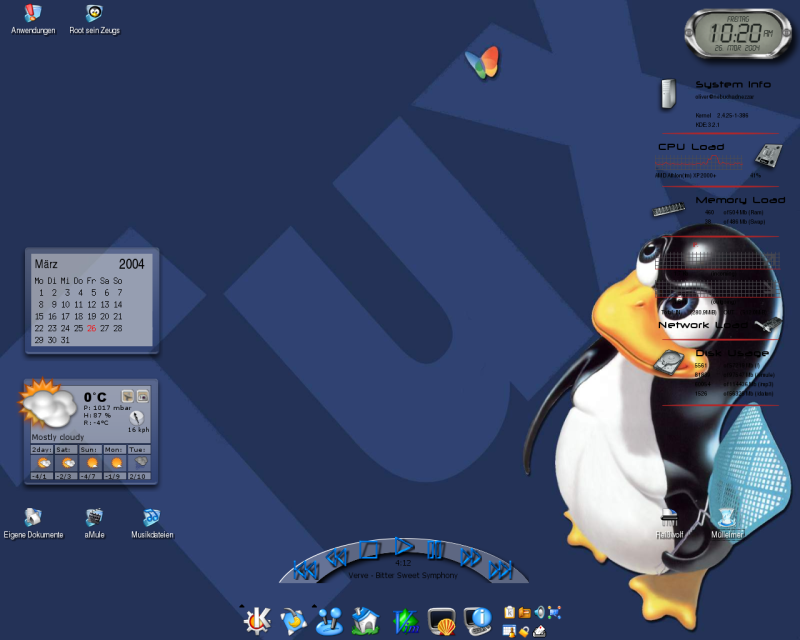
Task: Click the volume speaker tray icon
Action: coord(540,612)
